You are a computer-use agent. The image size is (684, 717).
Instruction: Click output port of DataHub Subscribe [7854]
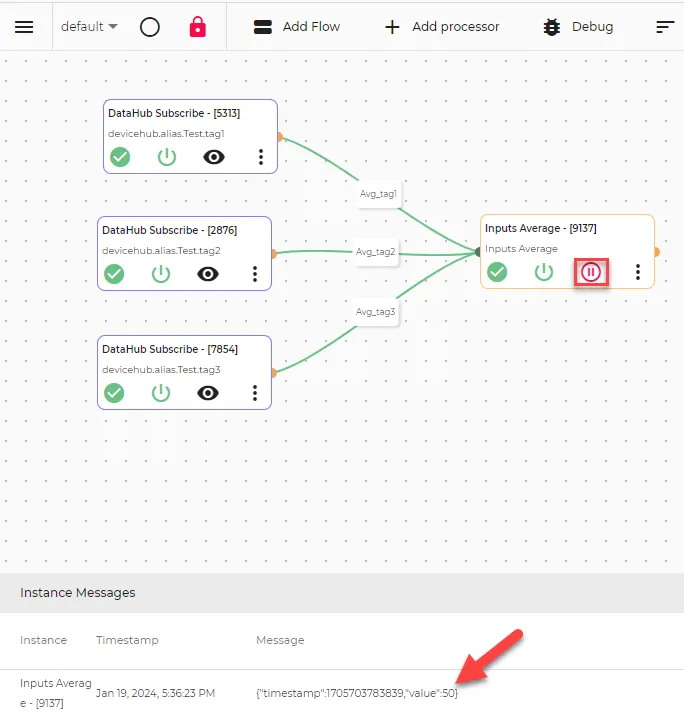274,373
